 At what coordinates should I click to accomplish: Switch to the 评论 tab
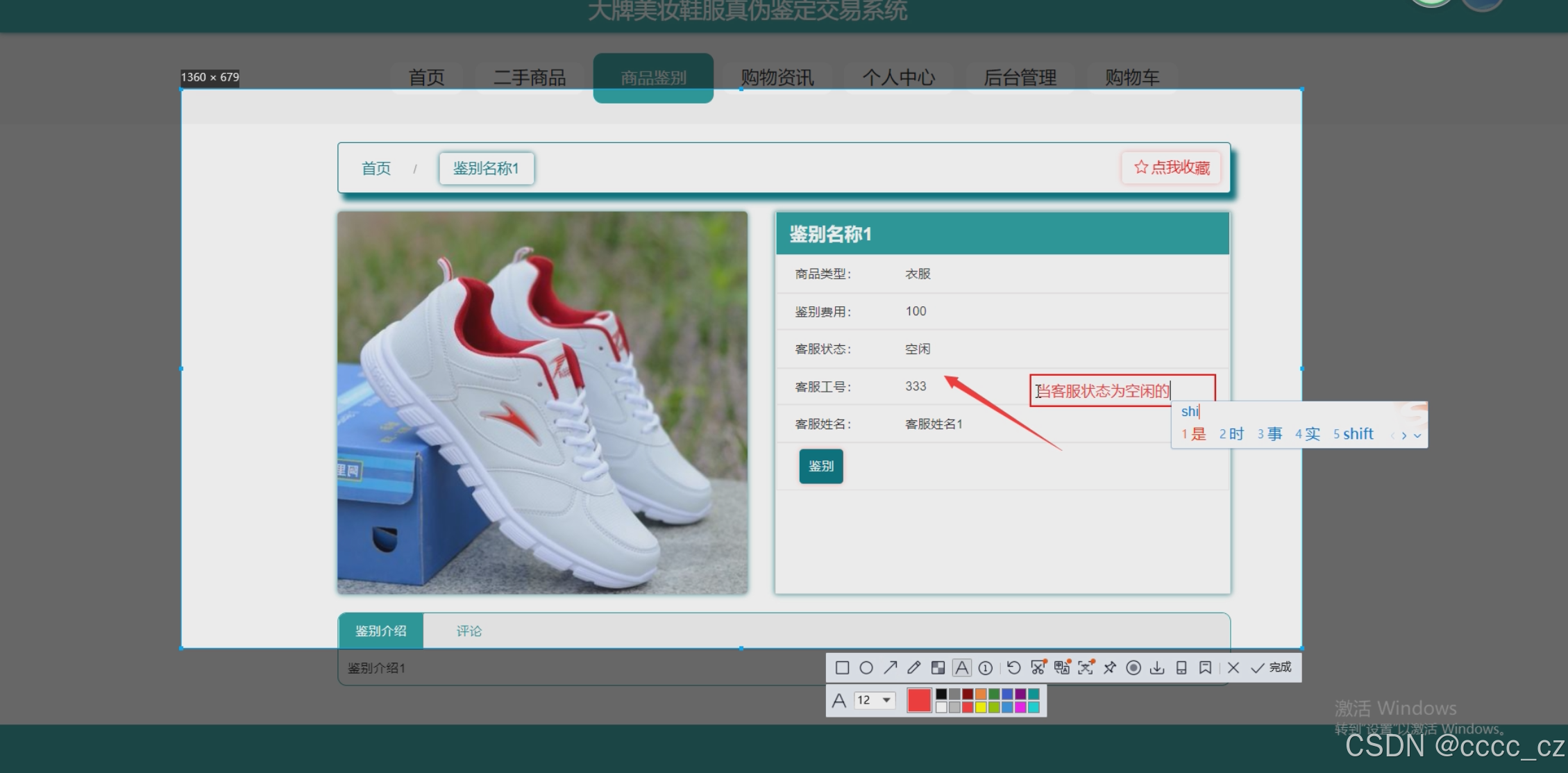point(469,631)
